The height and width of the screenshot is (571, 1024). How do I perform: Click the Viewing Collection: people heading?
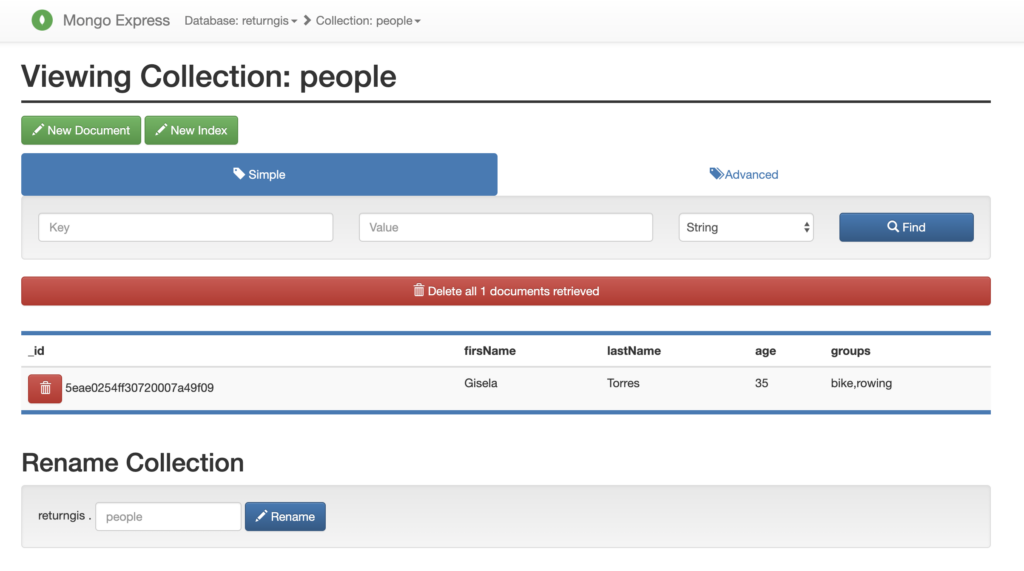(209, 76)
